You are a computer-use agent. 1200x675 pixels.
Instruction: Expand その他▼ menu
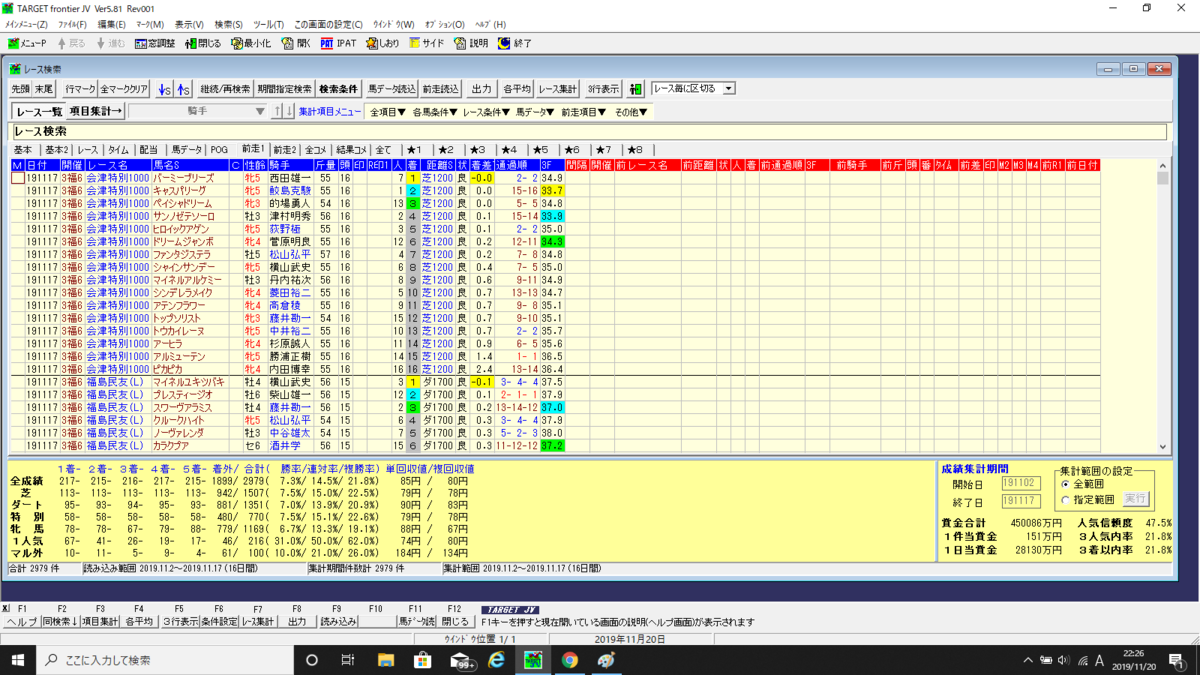[631, 112]
